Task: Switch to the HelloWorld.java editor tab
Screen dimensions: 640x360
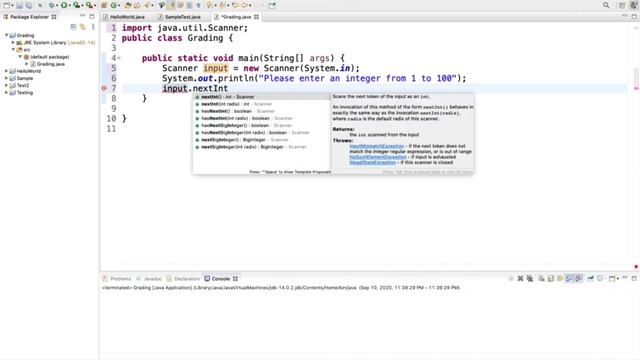Action: tap(127, 17)
